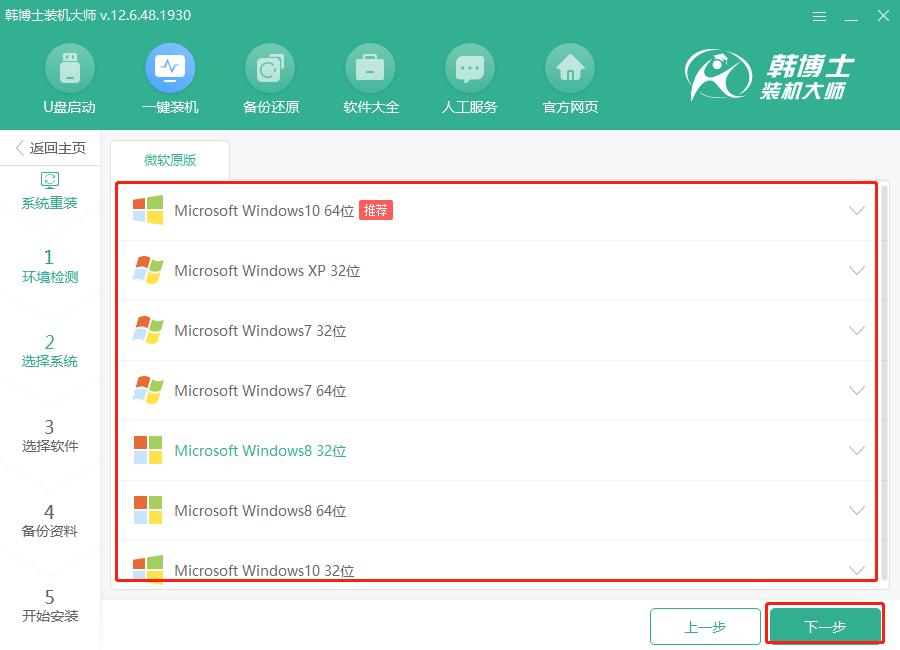Screen dimensions: 900x650
Task: Expand Microsoft Windows XP 32位 entry
Action: click(856, 271)
